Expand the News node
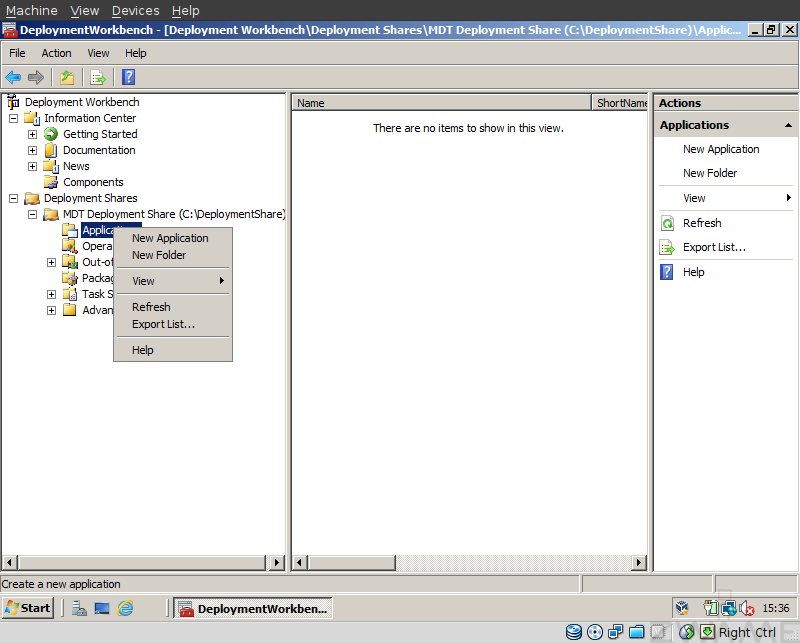This screenshot has width=800, height=643. point(33,166)
